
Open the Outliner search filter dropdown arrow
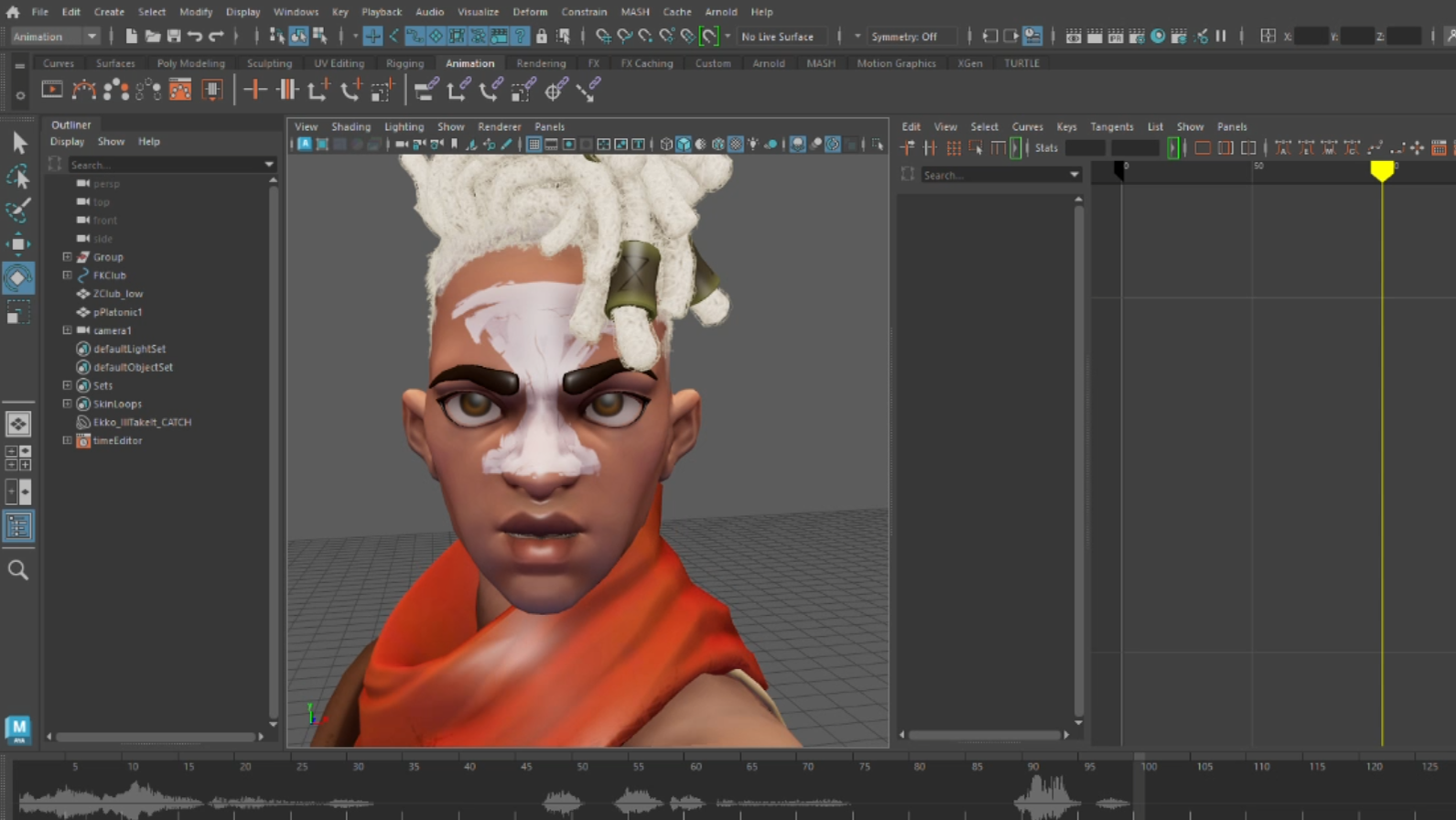[x=268, y=165]
